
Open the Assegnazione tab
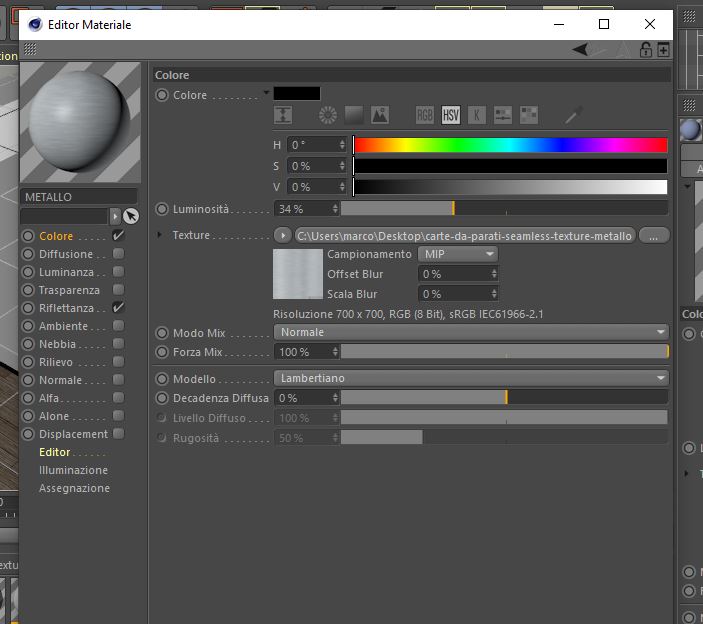point(74,488)
